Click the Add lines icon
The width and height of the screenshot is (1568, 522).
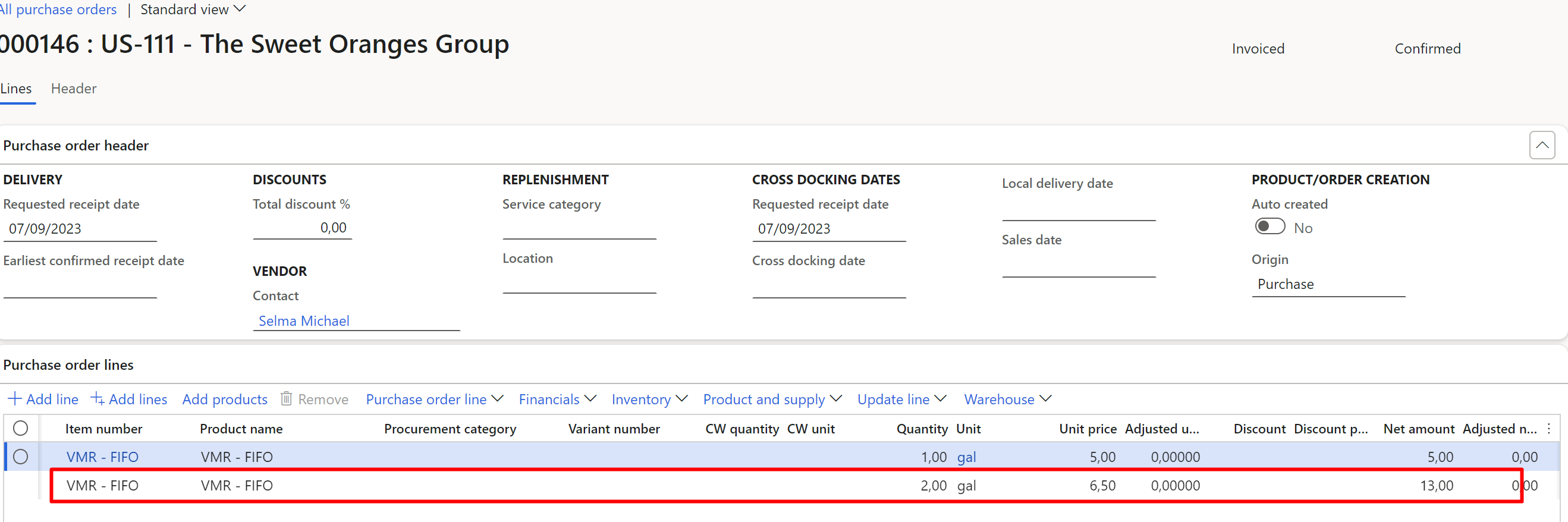coord(98,399)
